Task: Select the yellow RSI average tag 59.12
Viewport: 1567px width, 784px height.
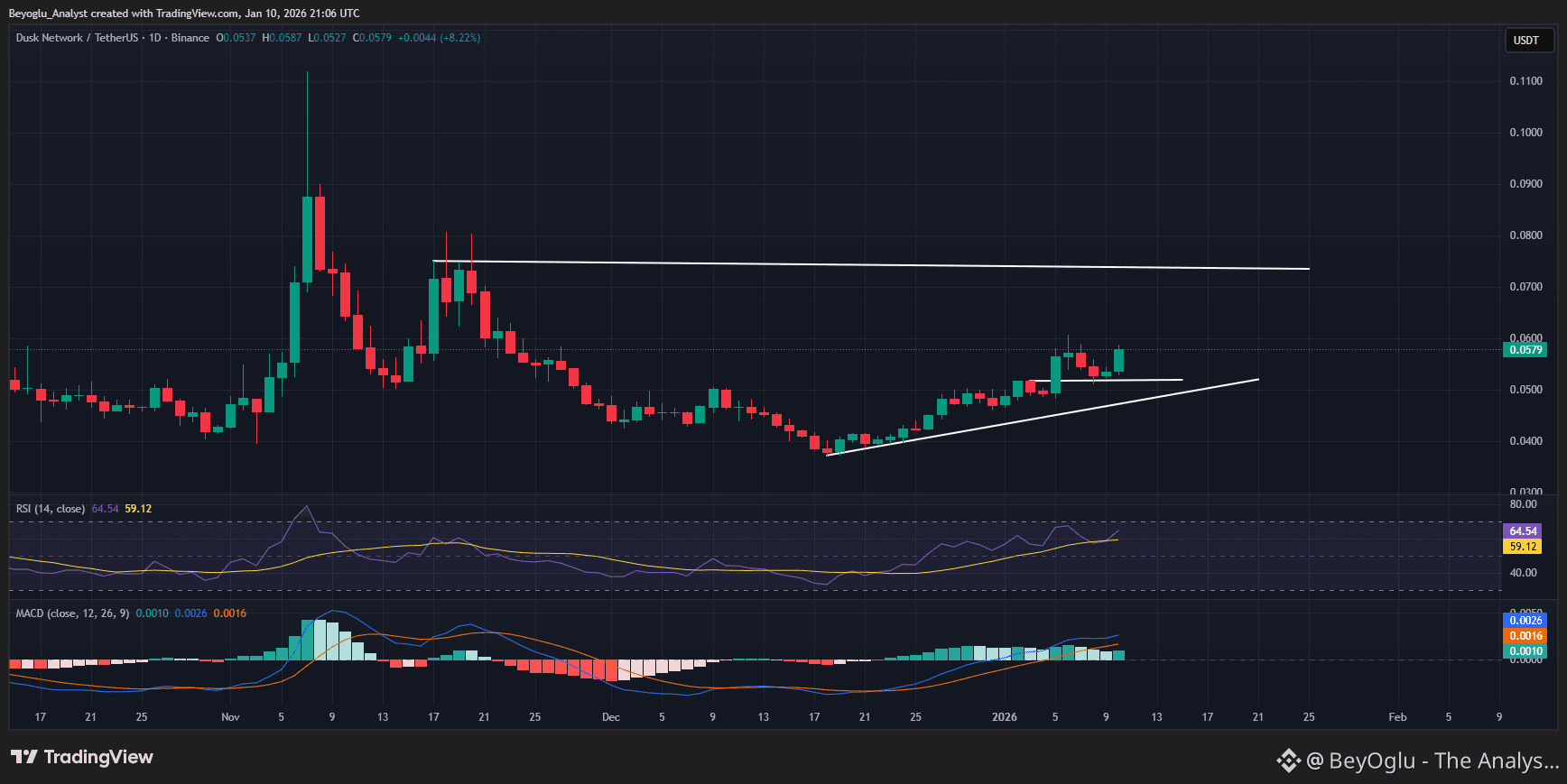Action: tap(1524, 547)
